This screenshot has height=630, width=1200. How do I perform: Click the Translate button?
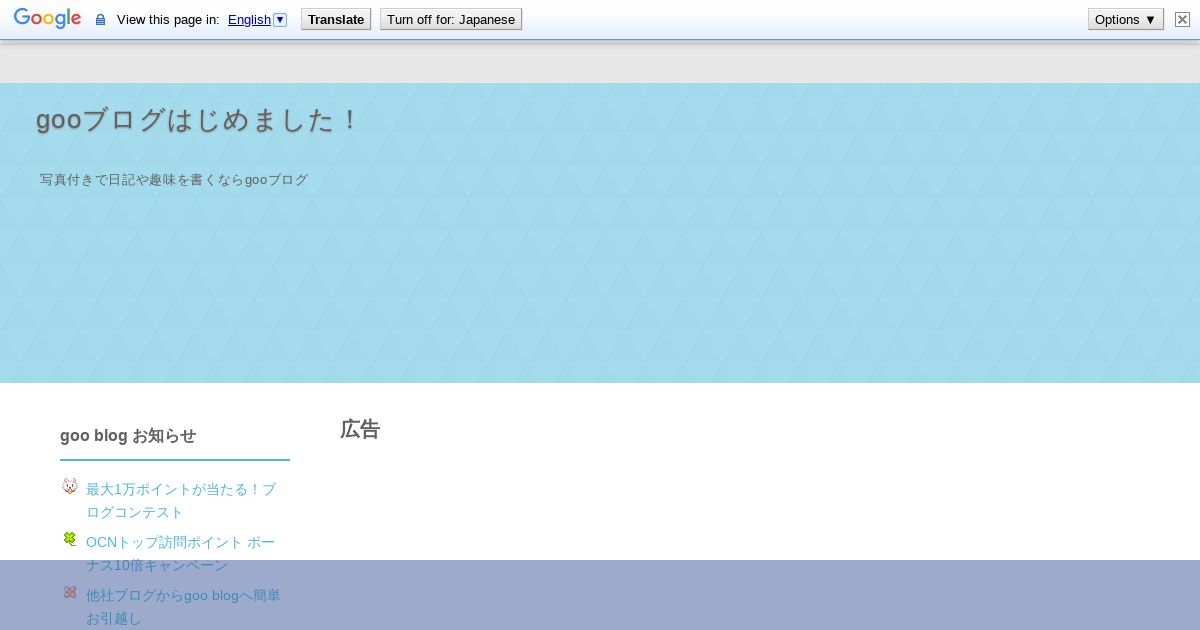click(x=336, y=19)
